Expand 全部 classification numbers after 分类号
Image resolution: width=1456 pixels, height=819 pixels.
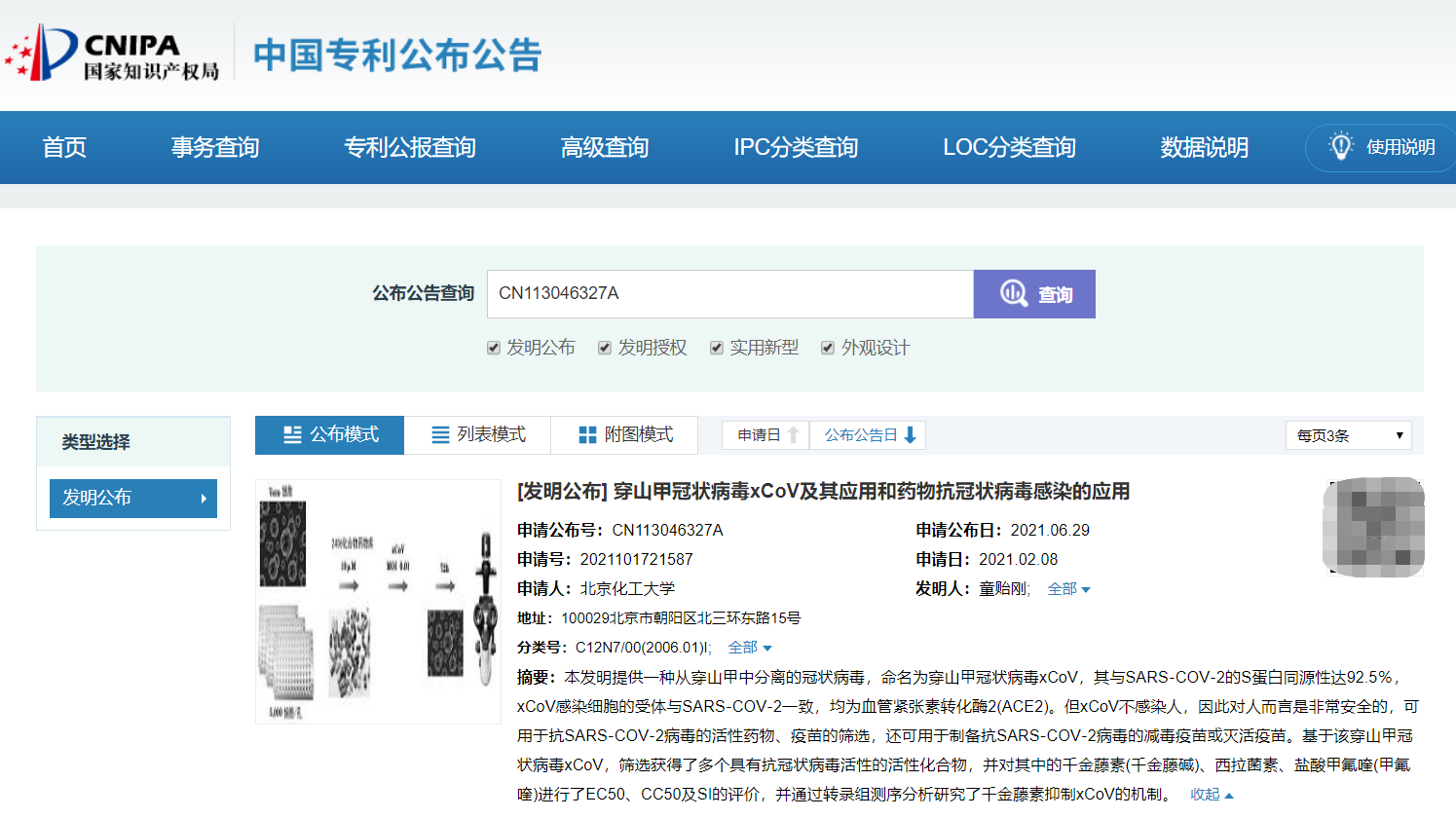pos(749,648)
